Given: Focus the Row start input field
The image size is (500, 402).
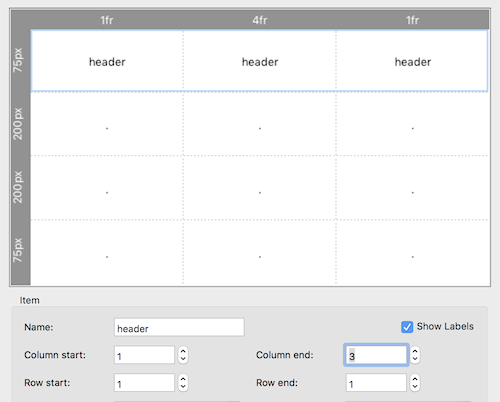Looking at the screenshot, I should 144,383.
